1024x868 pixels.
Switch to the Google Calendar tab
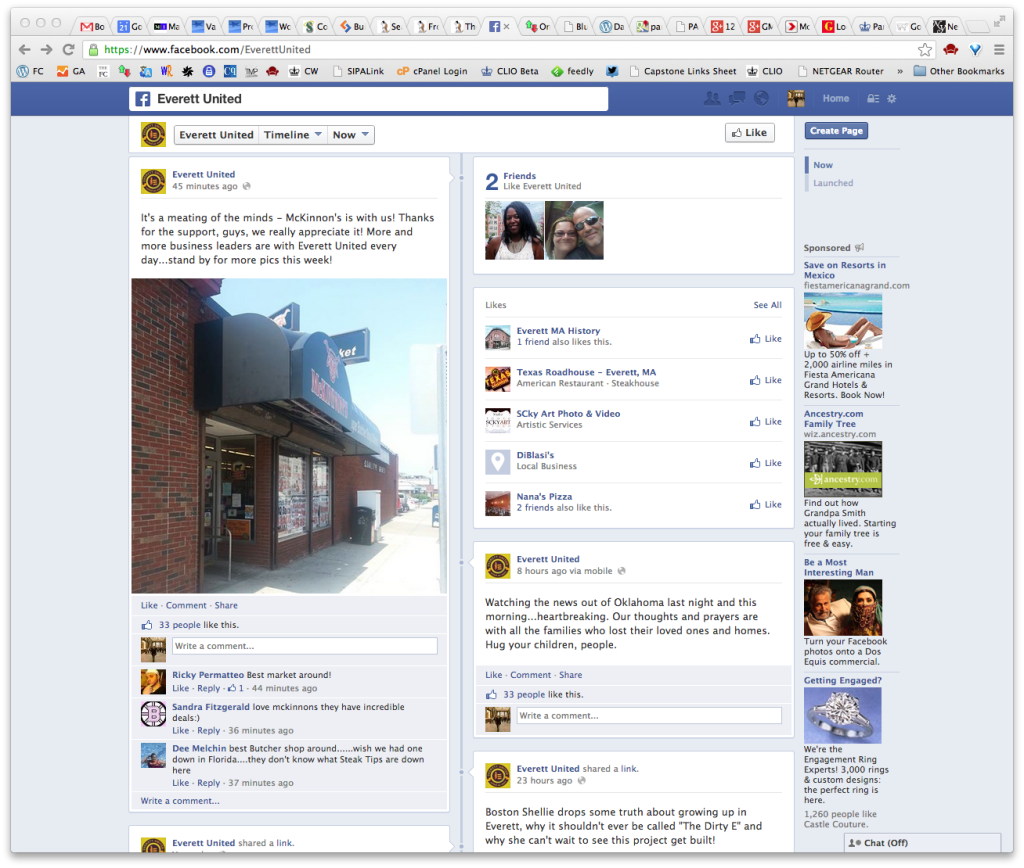pyautogui.click(x=130, y=27)
